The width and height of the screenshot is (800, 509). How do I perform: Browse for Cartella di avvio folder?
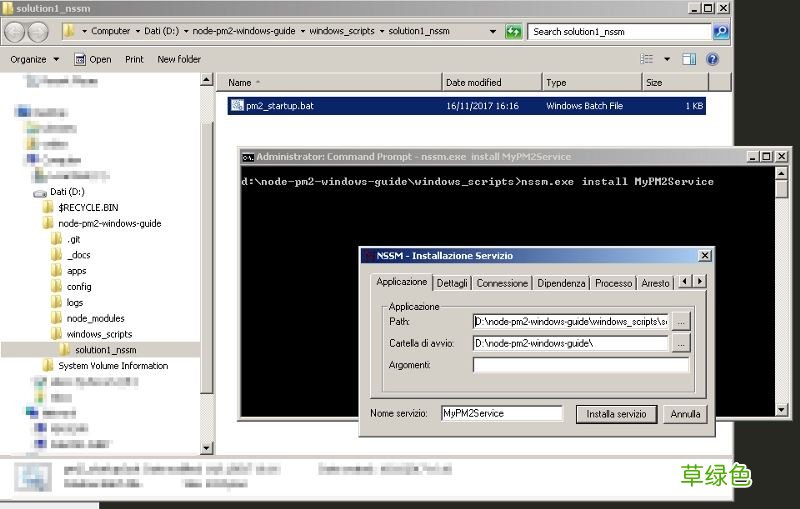(x=681, y=343)
